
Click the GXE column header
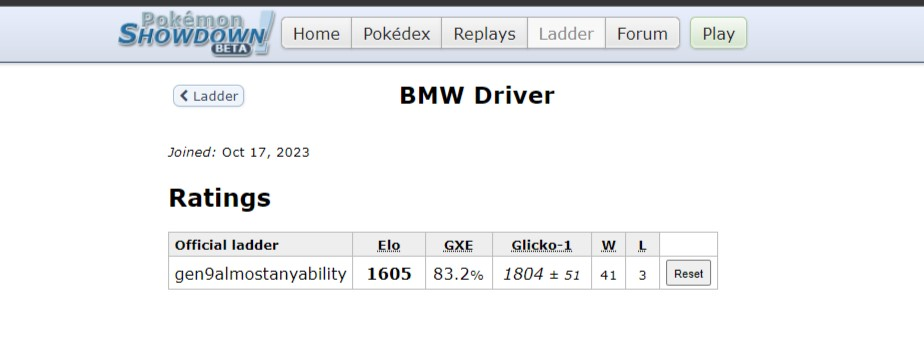[458, 245]
